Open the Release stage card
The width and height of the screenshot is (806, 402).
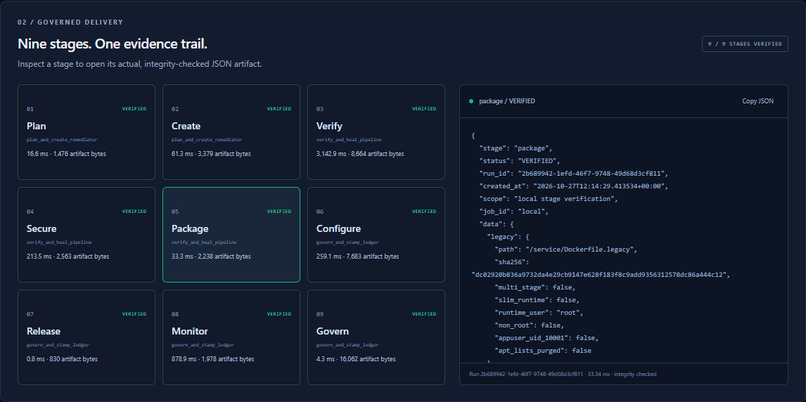pos(86,337)
